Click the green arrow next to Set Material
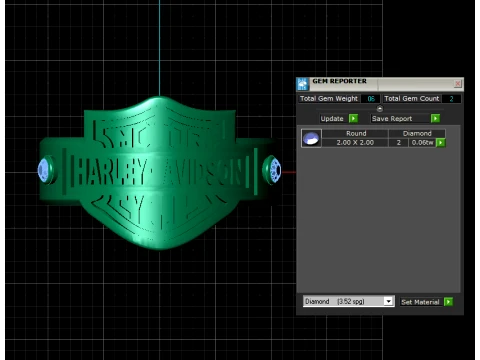This screenshot has height=360, width=480. click(x=448, y=302)
